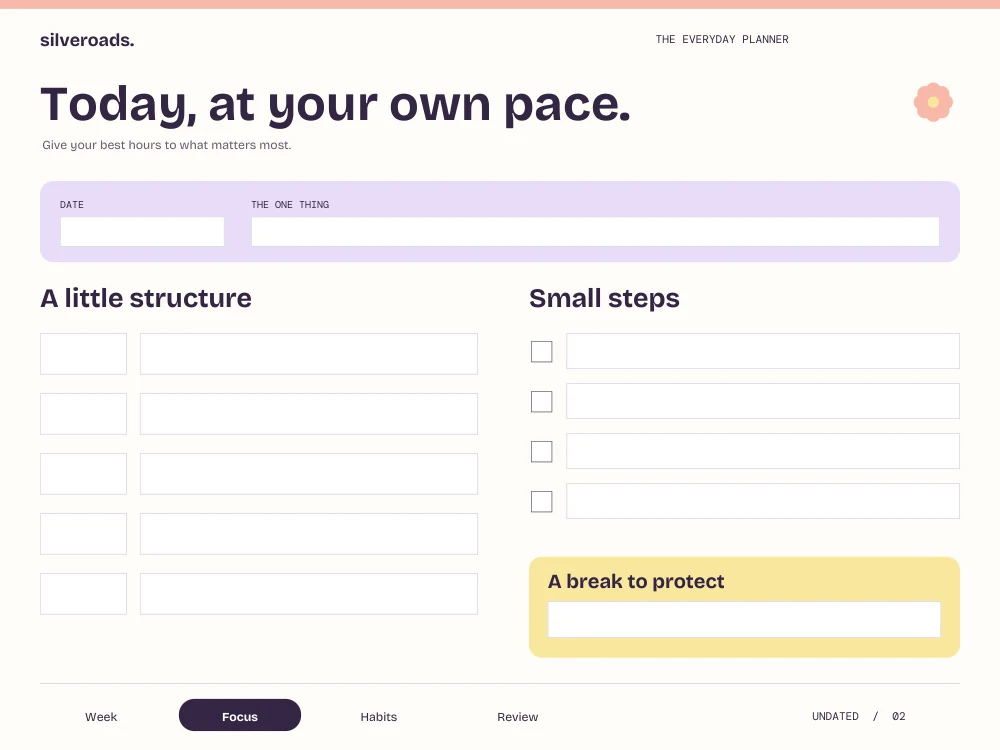Select the first Small steps text field

tap(763, 351)
